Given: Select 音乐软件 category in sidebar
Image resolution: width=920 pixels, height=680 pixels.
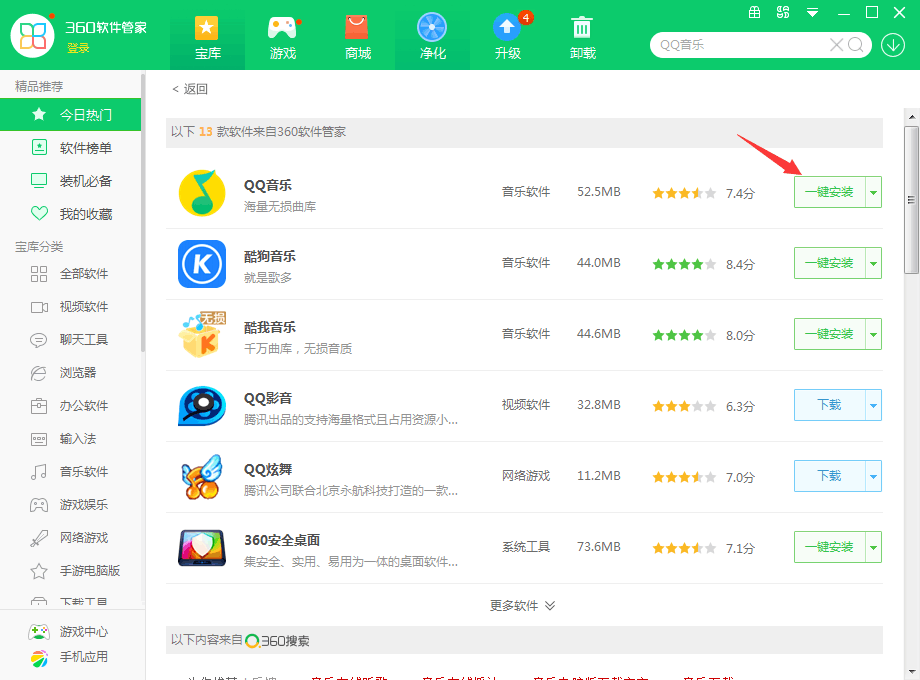Looking at the screenshot, I should click(x=70, y=471).
